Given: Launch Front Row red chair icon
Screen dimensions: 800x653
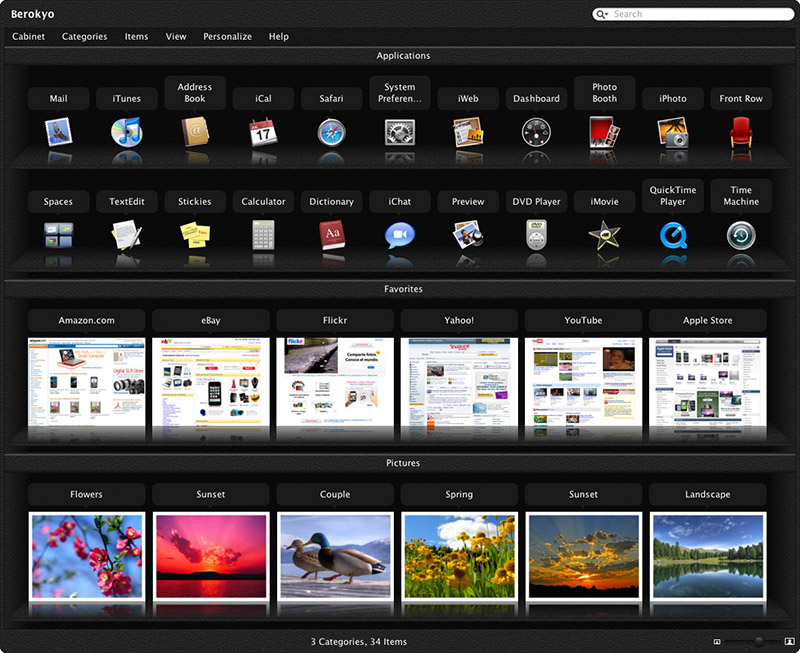Looking at the screenshot, I should [x=741, y=132].
